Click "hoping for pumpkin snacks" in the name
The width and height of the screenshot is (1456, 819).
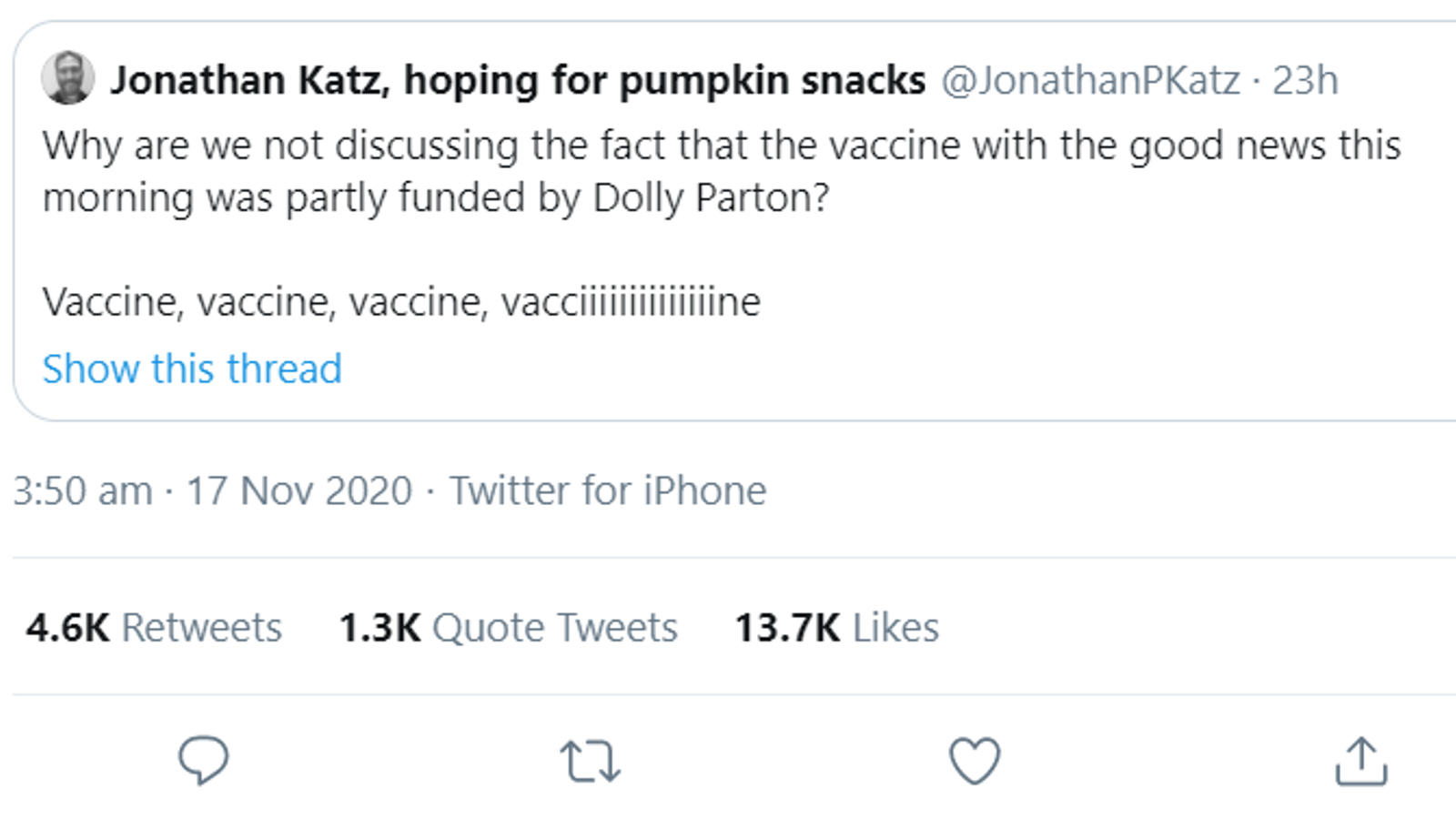tap(664, 80)
